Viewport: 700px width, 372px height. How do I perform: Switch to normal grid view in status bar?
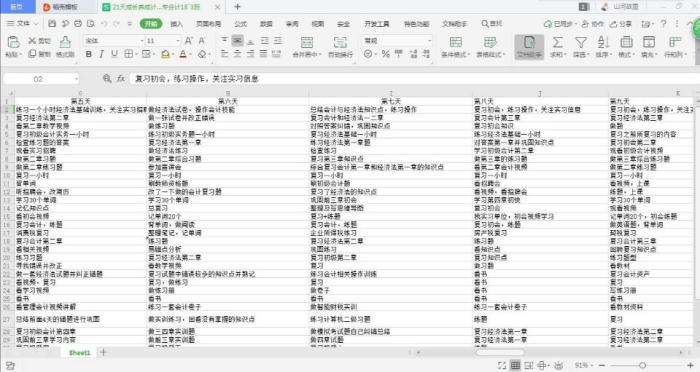[x=515, y=365]
